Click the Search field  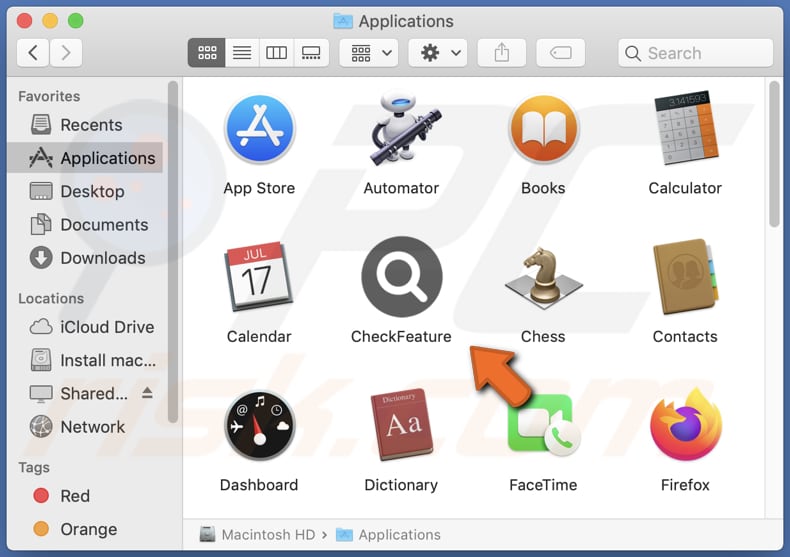tap(696, 53)
